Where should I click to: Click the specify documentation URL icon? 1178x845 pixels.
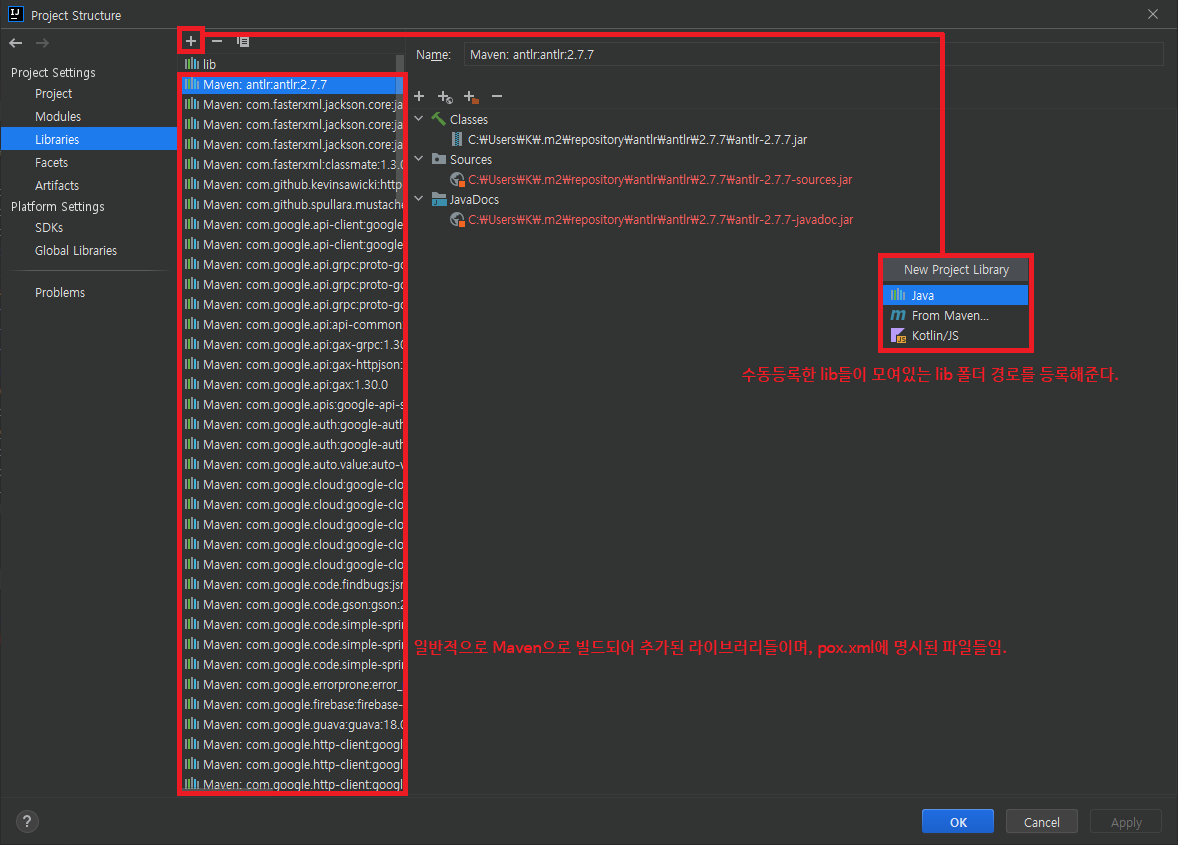pyautogui.click(x=445, y=96)
